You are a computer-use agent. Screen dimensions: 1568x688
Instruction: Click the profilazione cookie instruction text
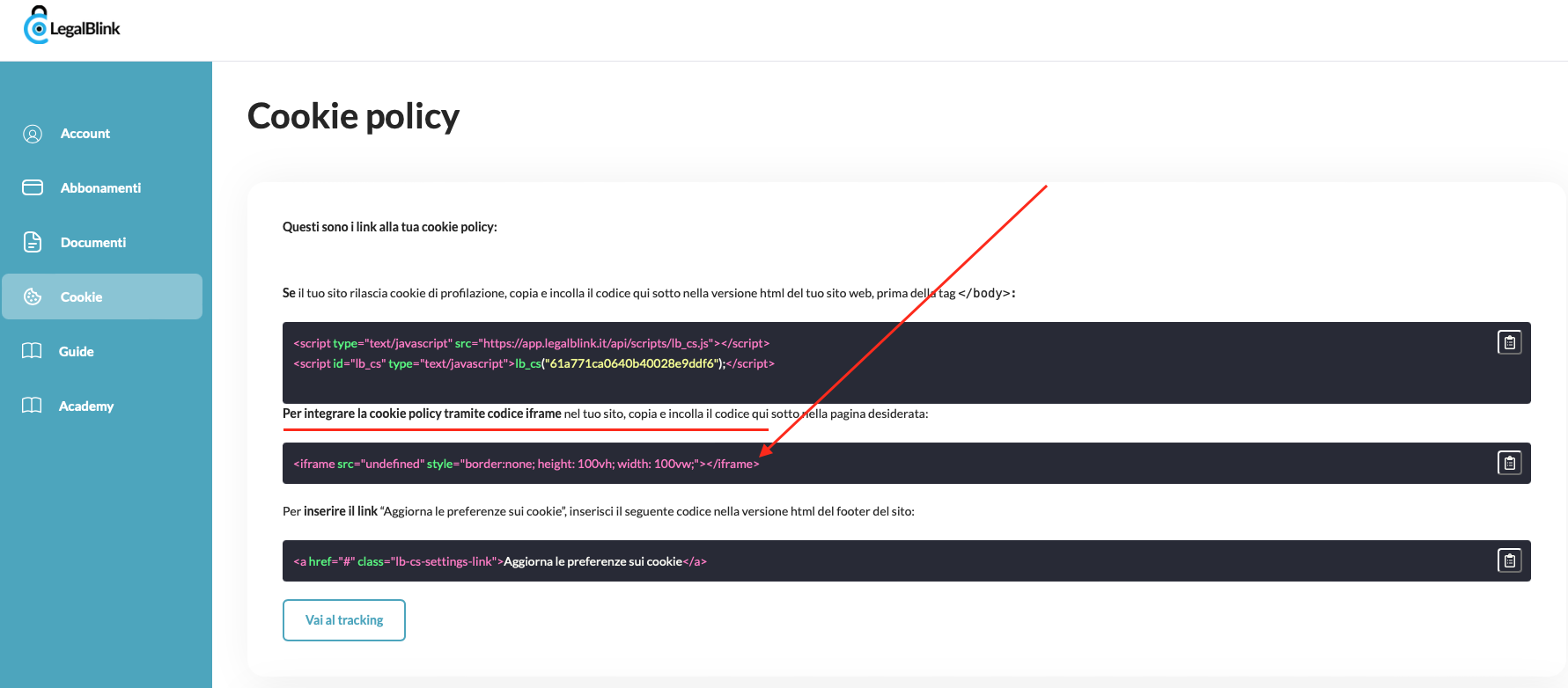(649, 293)
